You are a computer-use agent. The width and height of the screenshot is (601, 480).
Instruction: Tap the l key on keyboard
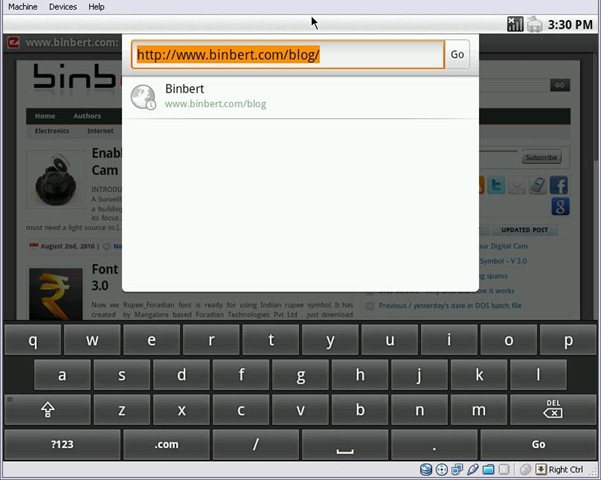(x=539, y=375)
